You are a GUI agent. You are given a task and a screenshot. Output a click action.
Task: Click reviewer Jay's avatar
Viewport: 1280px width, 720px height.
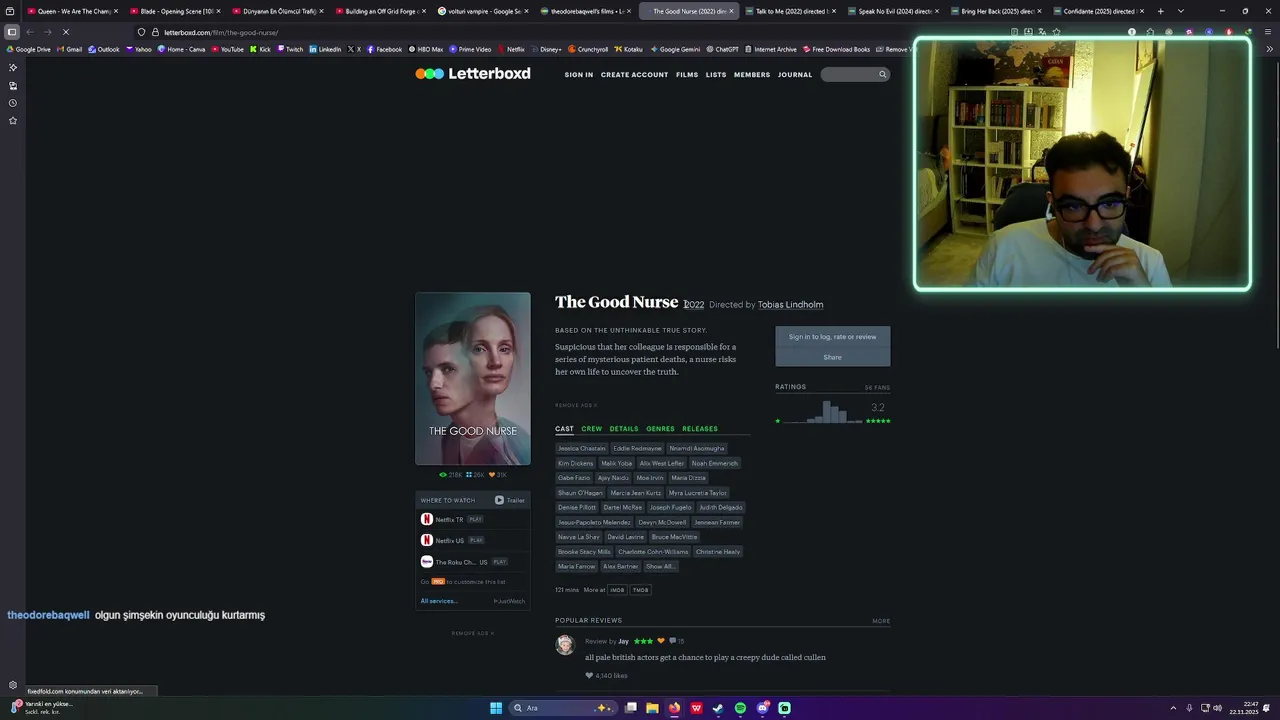[565, 645]
